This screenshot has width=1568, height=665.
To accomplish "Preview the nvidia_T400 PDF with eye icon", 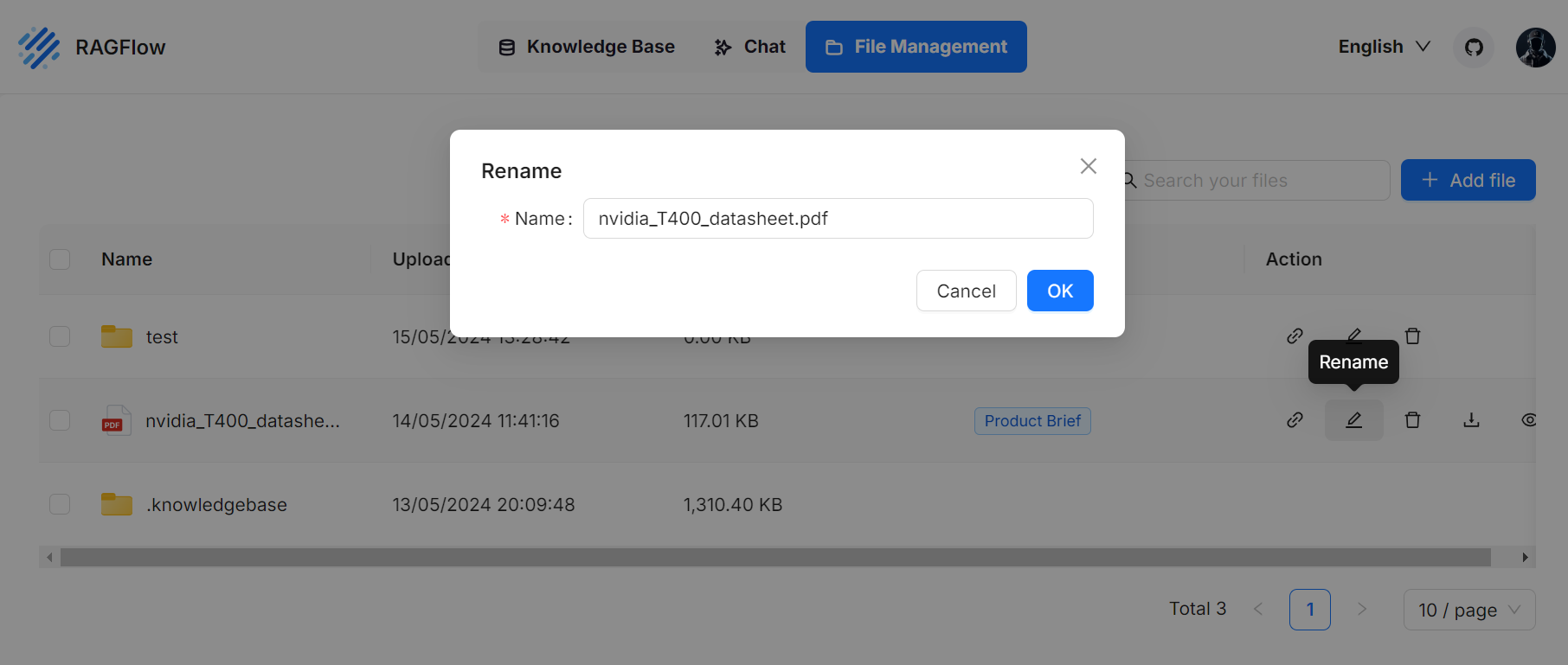I will (1528, 420).
